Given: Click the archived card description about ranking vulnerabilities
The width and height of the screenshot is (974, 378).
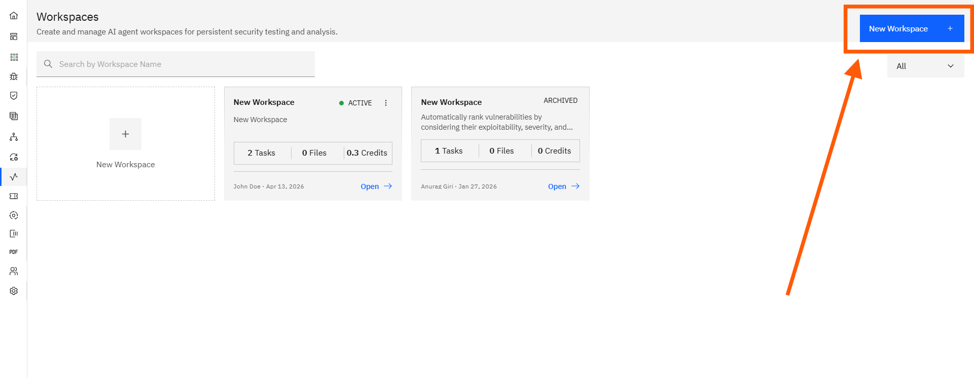Looking at the screenshot, I should click(x=496, y=122).
